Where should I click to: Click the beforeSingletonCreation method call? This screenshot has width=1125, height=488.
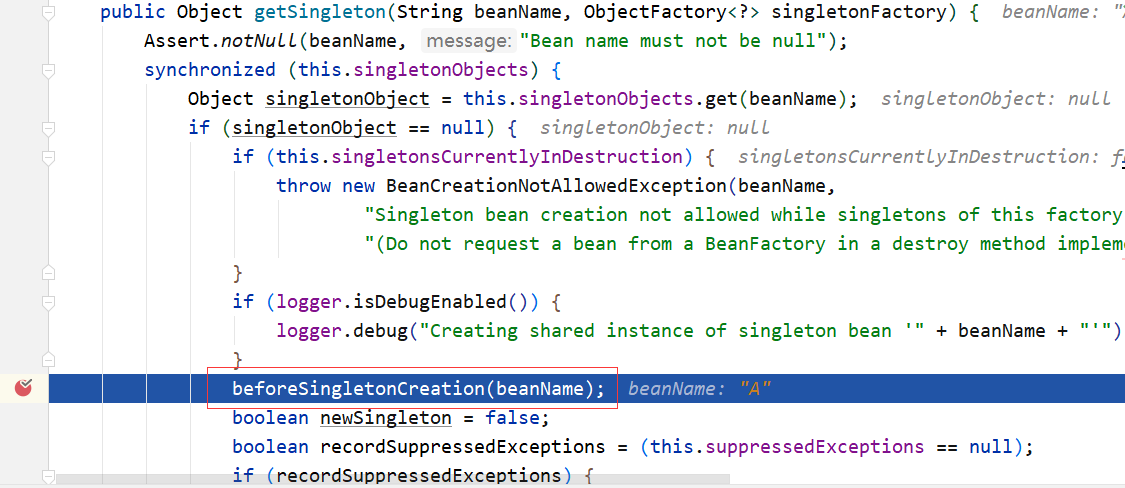pyautogui.click(x=356, y=389)
